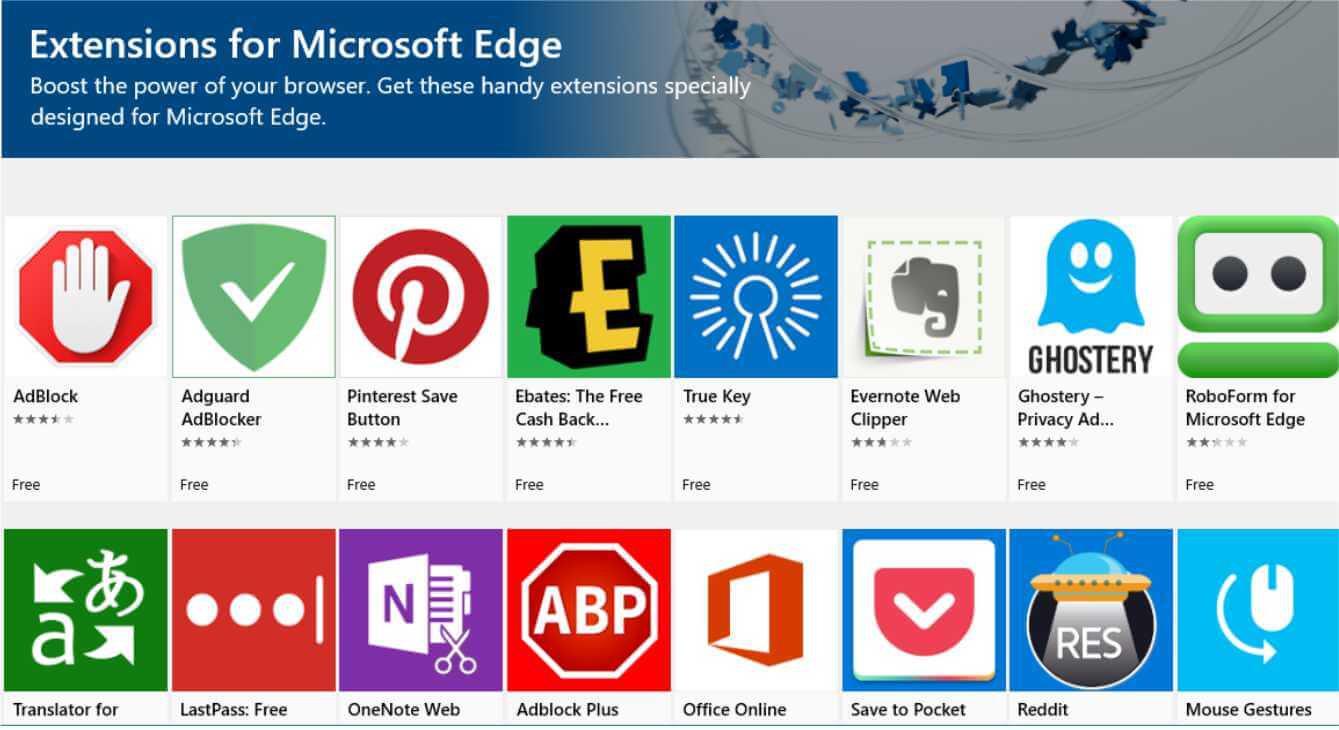The image size is (1339, 730).
Task: Click the OneNote Web label
Action: [404, 710]
